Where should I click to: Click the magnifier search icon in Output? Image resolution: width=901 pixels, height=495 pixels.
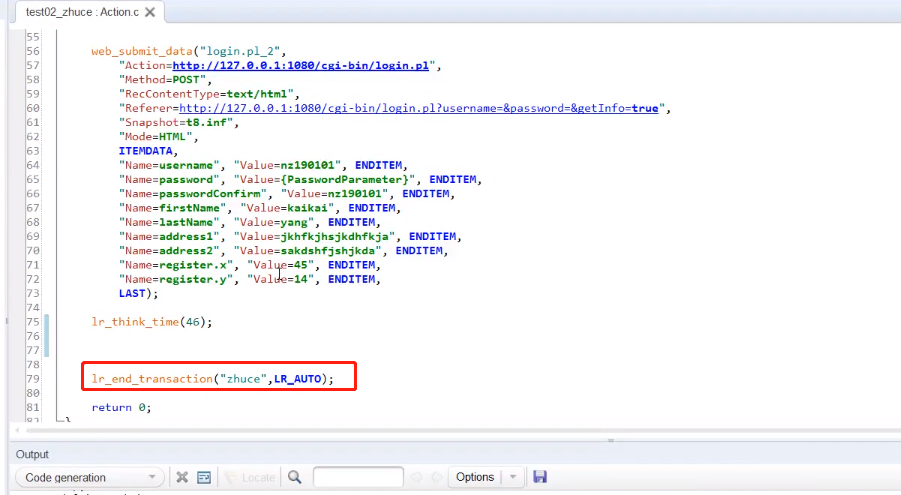coord(294,477)
